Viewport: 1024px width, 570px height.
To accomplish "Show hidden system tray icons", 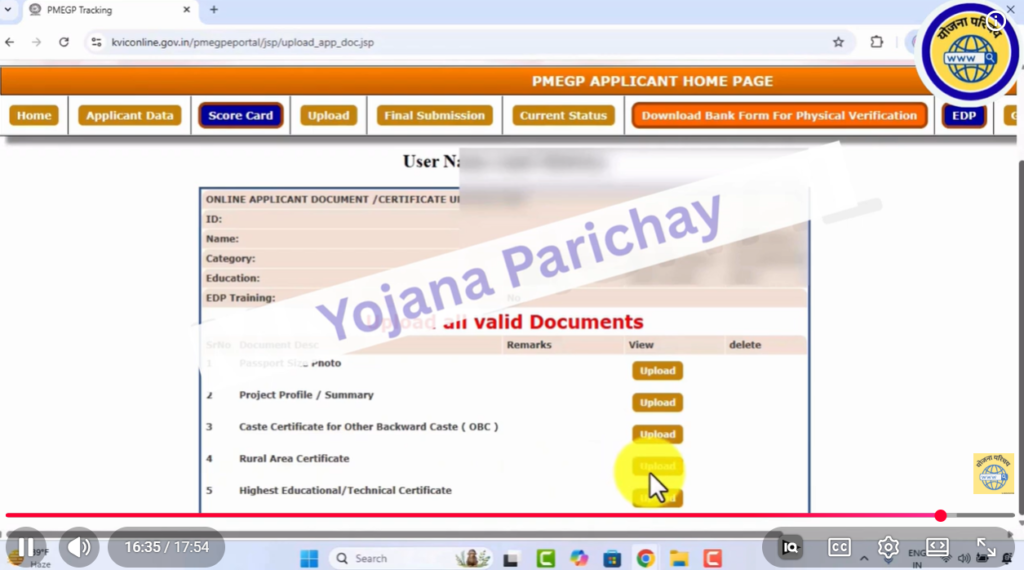I will pyautogui.click(x=864, y=558).
